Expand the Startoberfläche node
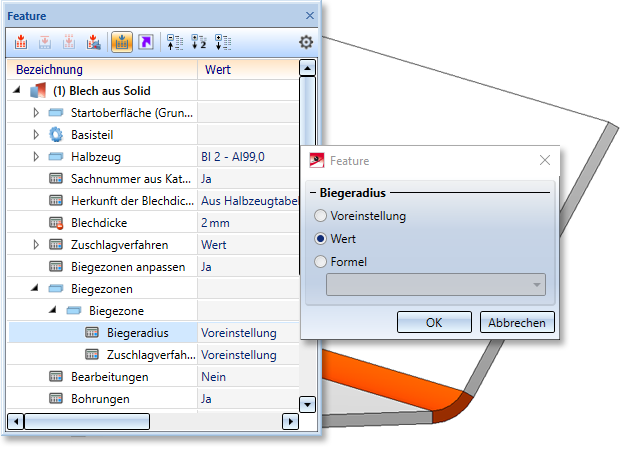The image size is (628, 454). pos(36,112)
